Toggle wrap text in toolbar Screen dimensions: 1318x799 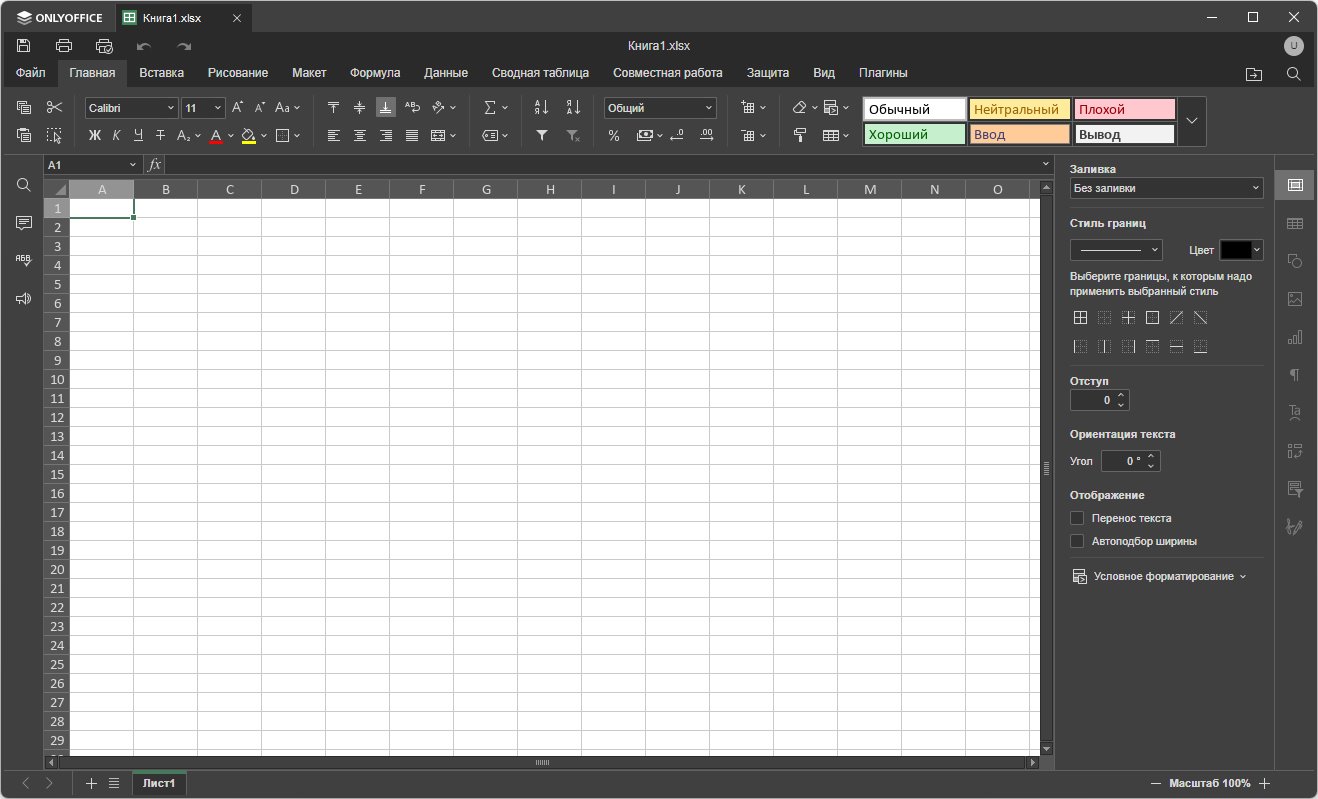tap(412, 107)
